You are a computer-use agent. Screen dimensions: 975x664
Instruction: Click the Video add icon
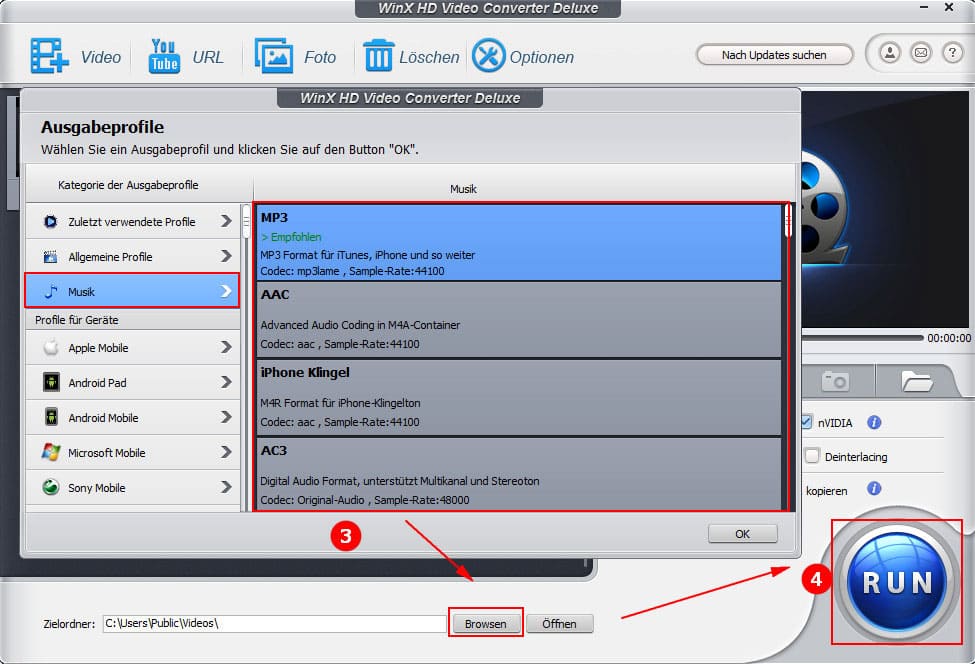pyautogui.click(x=49, y=57)
